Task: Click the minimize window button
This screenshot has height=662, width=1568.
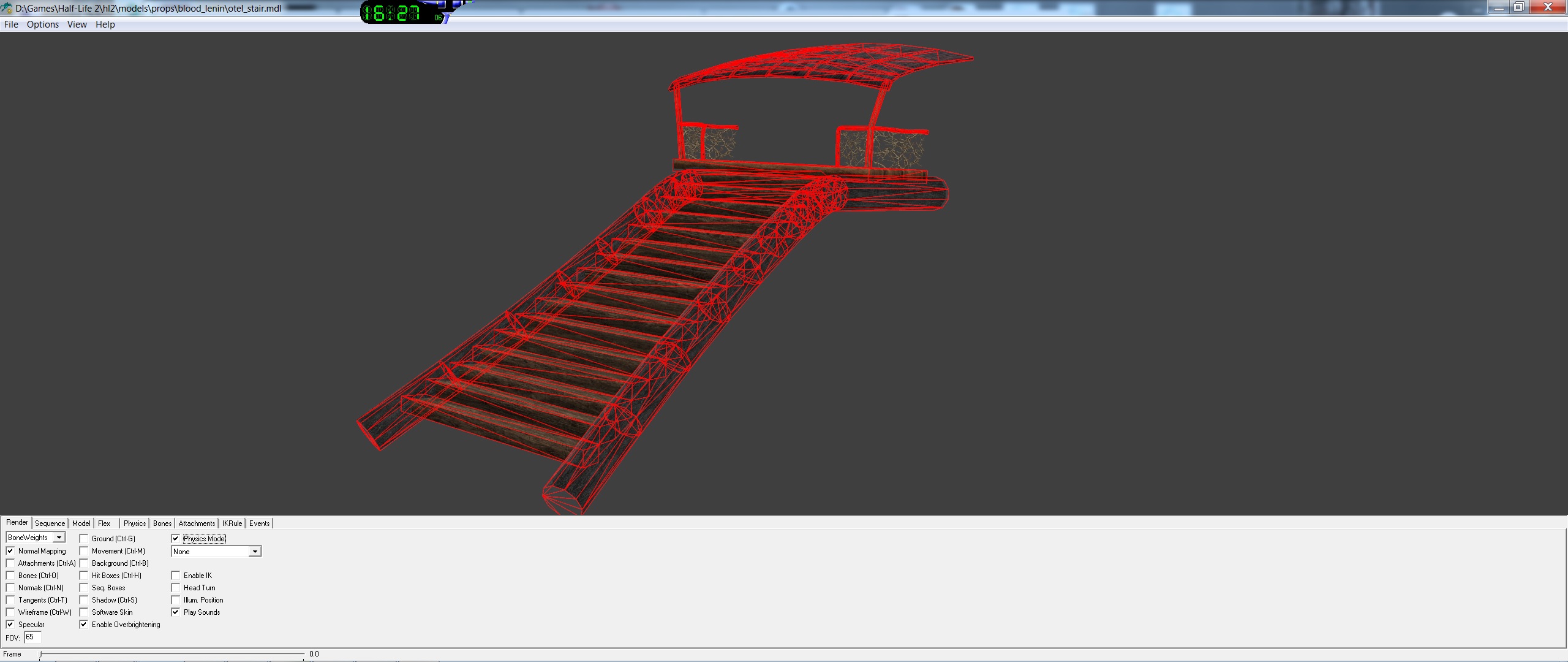Action: [1498, 7]
